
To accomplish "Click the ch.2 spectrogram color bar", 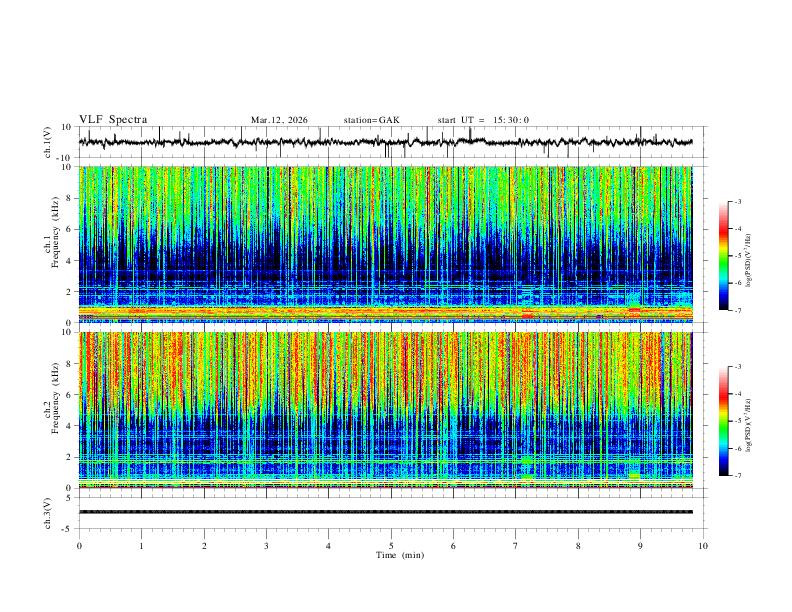I will (723, 421).
